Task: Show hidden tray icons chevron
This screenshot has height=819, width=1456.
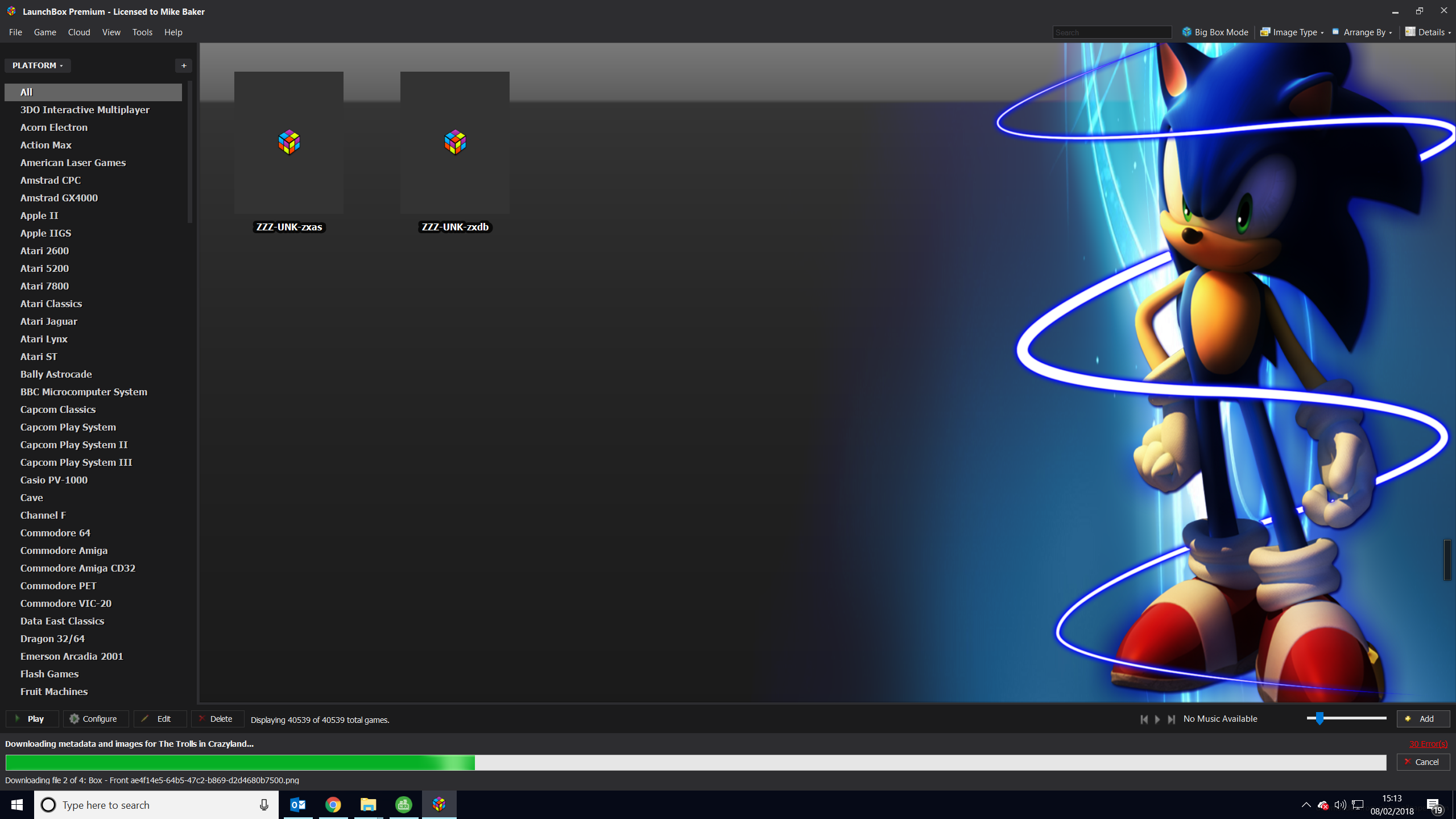Action: pos(1306,805)
